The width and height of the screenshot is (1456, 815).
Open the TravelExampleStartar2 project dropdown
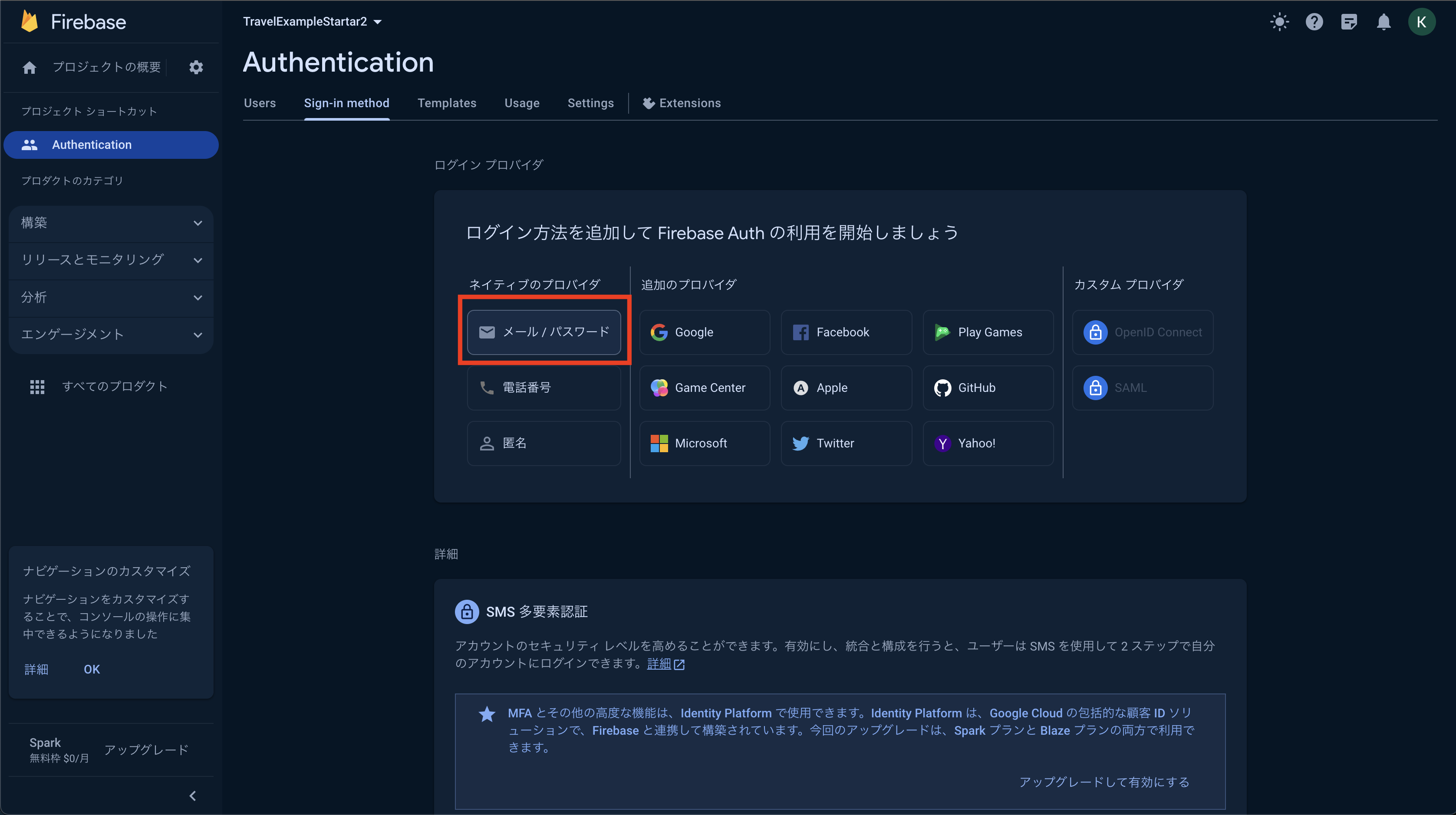pyautogui.click(x=313, y=21)
